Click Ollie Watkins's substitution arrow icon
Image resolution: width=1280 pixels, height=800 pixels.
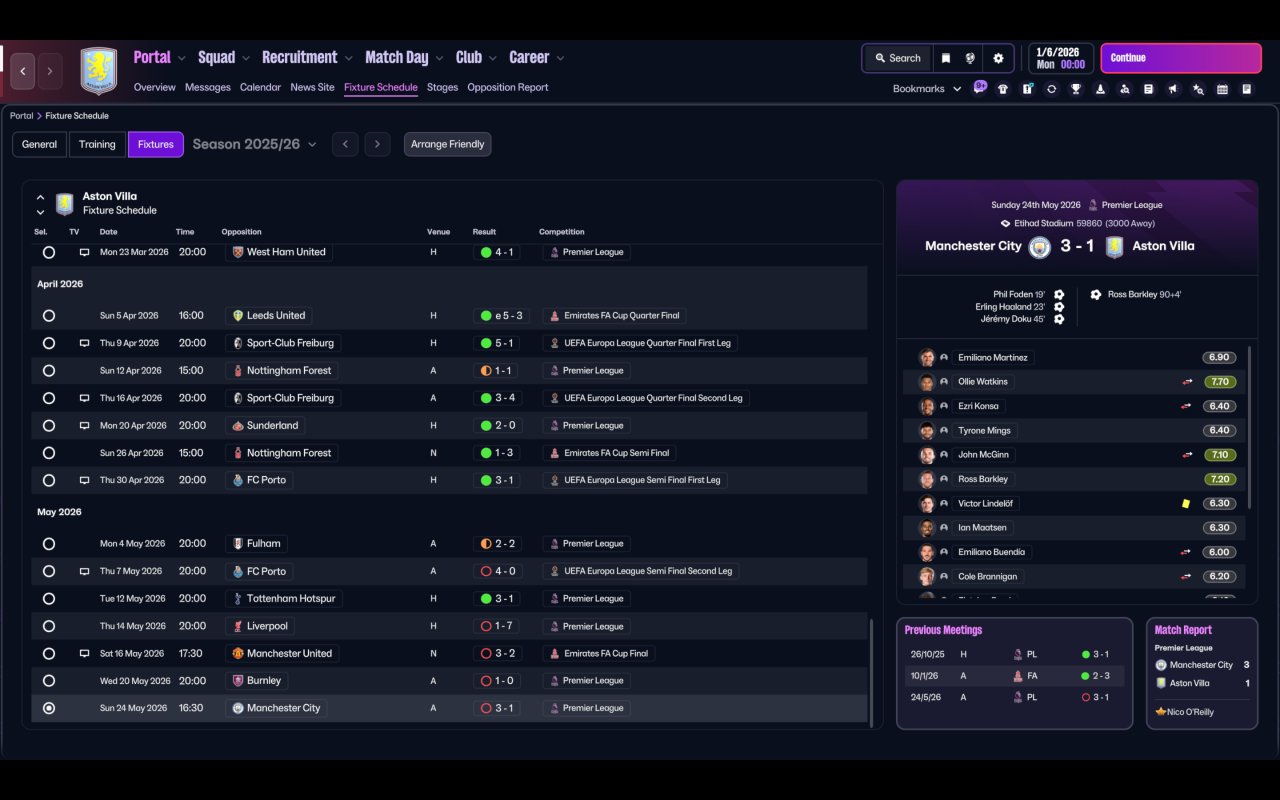1187,382
